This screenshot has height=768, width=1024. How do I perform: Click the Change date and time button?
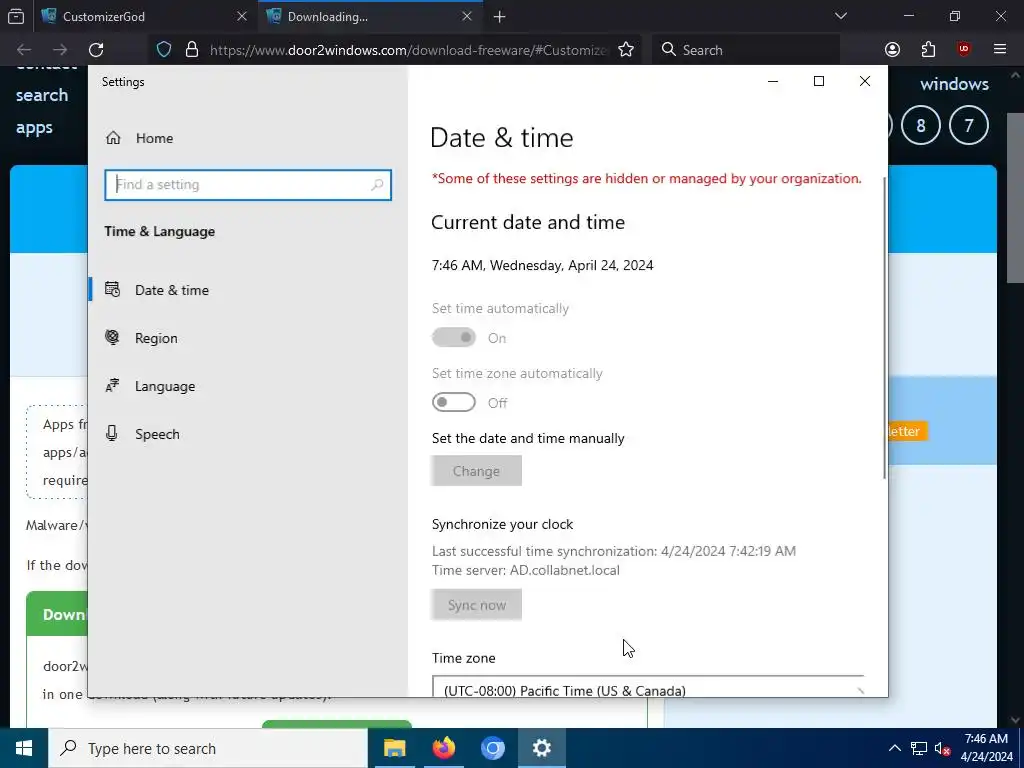click(x=476, y=471)
